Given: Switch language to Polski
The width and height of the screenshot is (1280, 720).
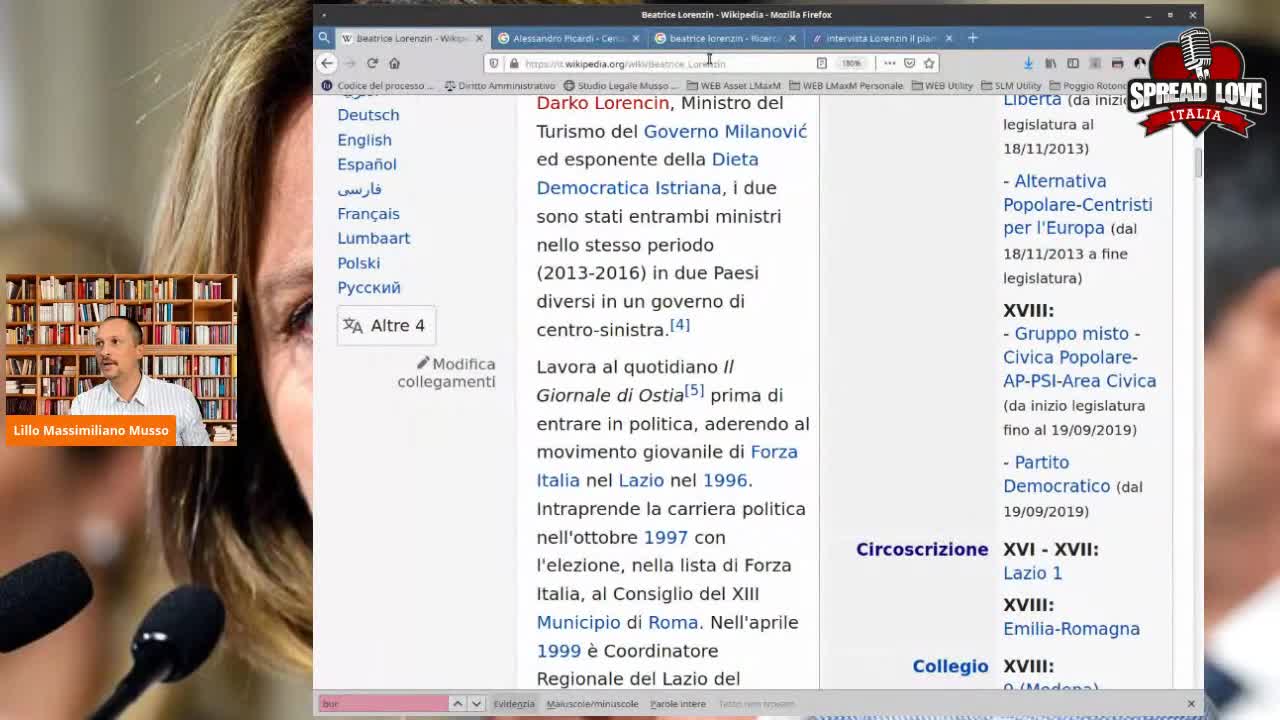Looking at the screenshot, I should (358, 263).
